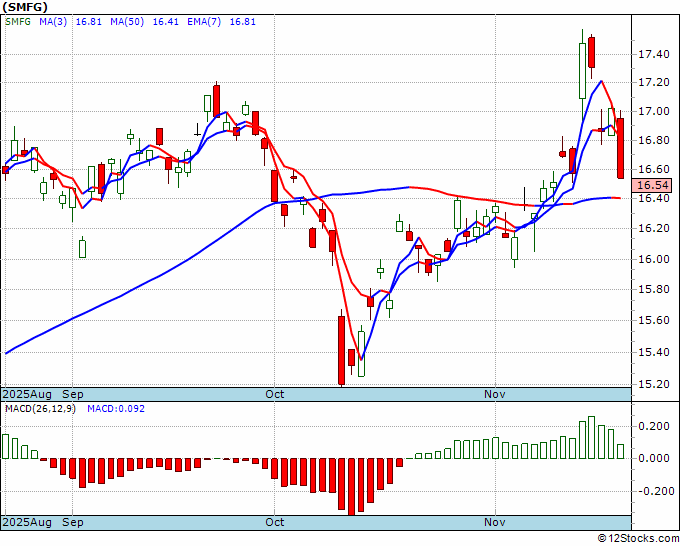Click the MACD(26,12,9) indicator label

[40, 409]
